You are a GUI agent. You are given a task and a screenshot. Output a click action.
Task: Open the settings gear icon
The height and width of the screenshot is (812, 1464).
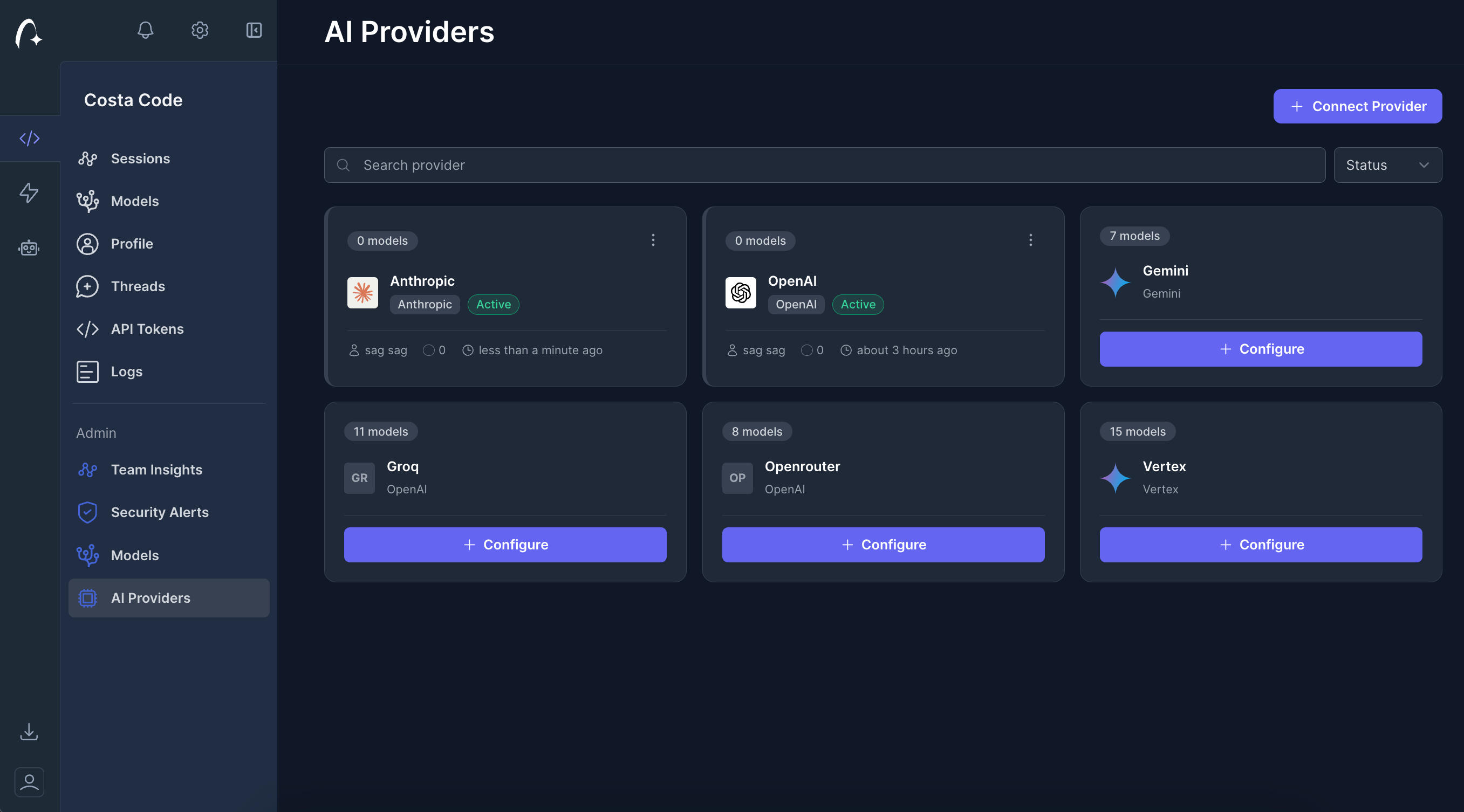(200, 31)
